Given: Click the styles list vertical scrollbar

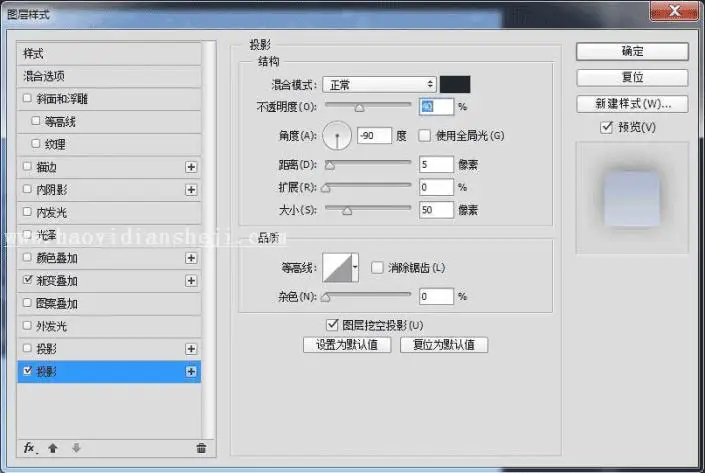Looking at the screenshot, I should tap(209, 240).
